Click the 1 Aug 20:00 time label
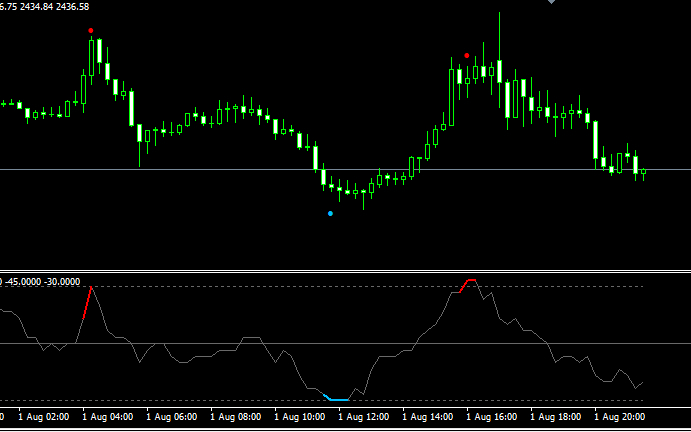The image size is (691, 432). coord(619,415)
